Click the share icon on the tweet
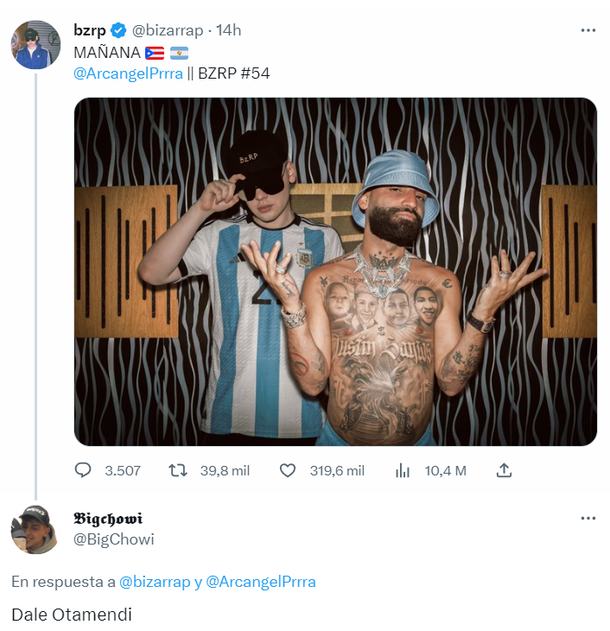 (505, 470)
